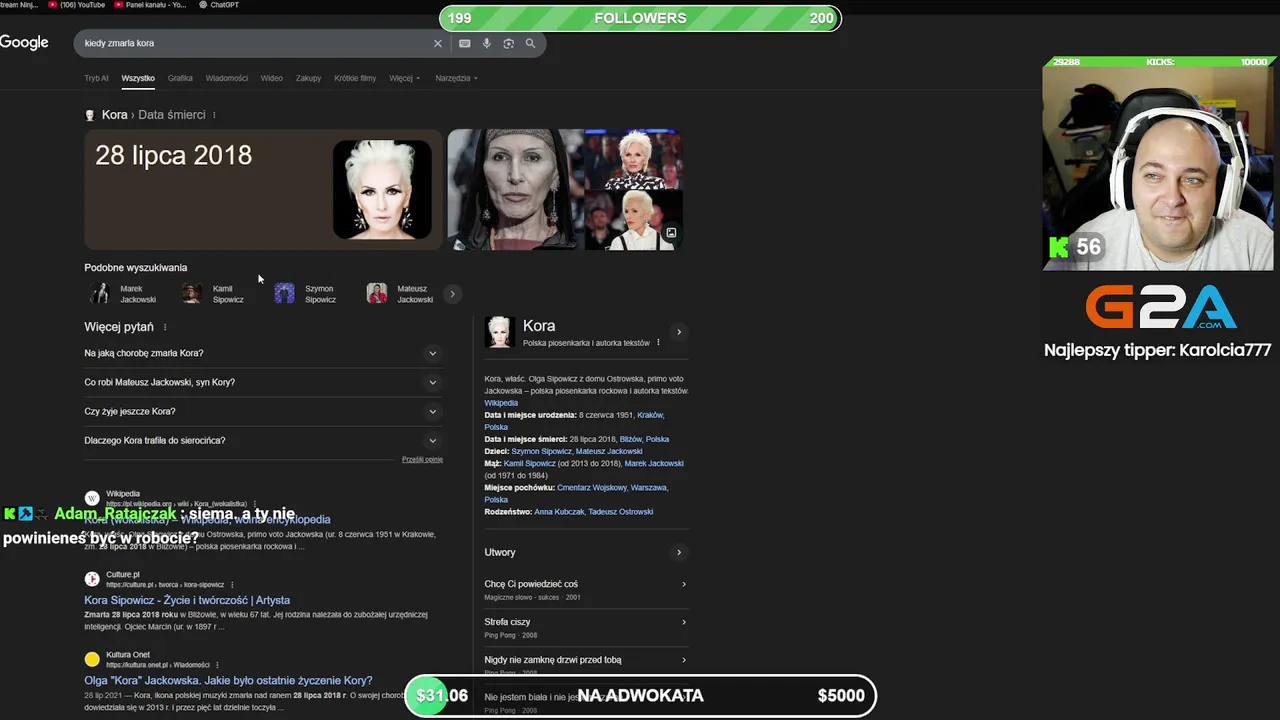Click the 28 lipca 2018 date answer
The height and width of the screenshot is (720, 1280).
click(173, 156)
